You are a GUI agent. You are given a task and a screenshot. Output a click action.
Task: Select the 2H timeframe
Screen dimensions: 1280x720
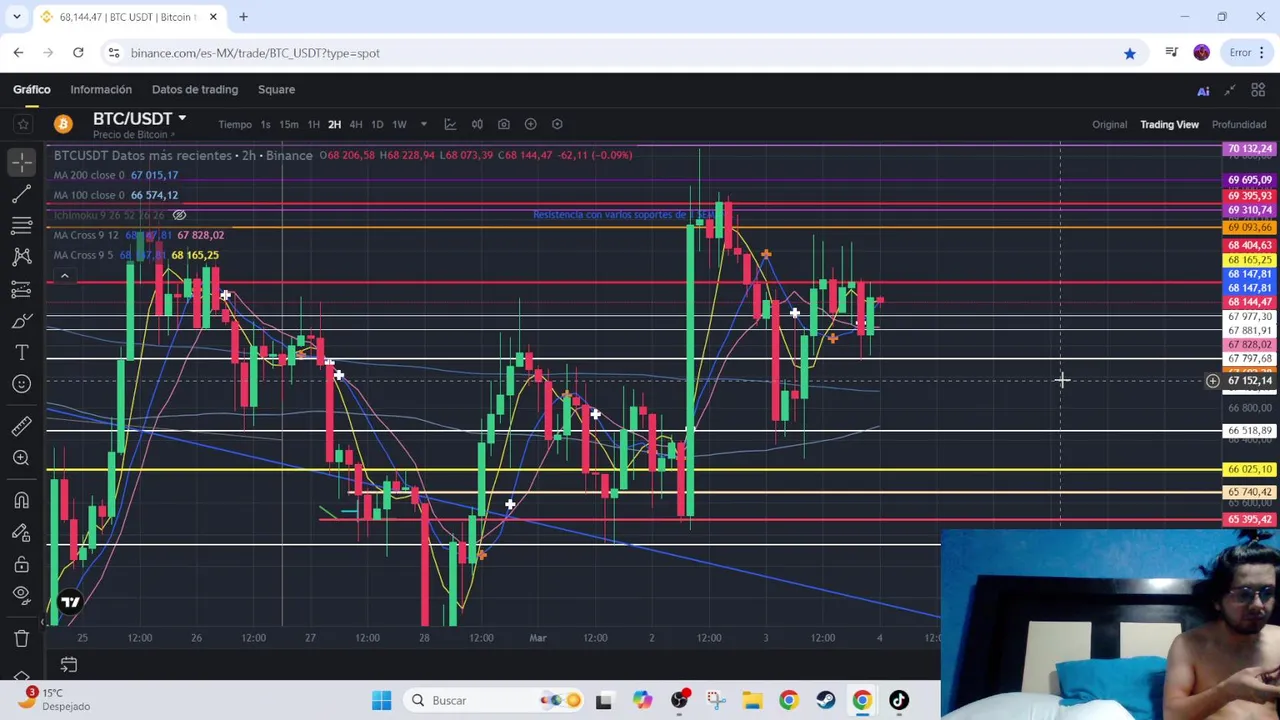pyautogui.click(x=334, y=124)
